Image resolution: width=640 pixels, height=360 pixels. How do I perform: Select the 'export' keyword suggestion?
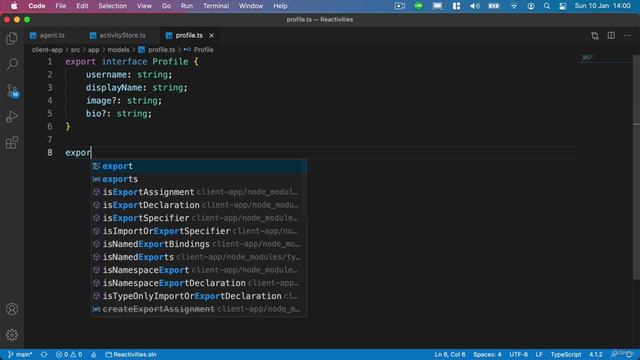199,166
